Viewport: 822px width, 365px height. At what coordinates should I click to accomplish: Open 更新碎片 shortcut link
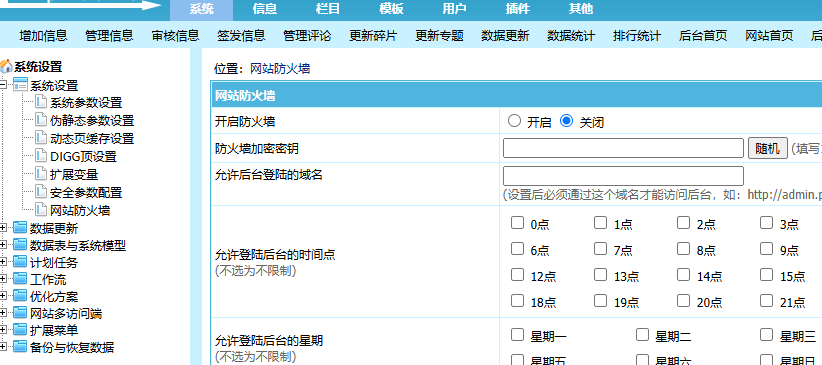click(373, 35)
